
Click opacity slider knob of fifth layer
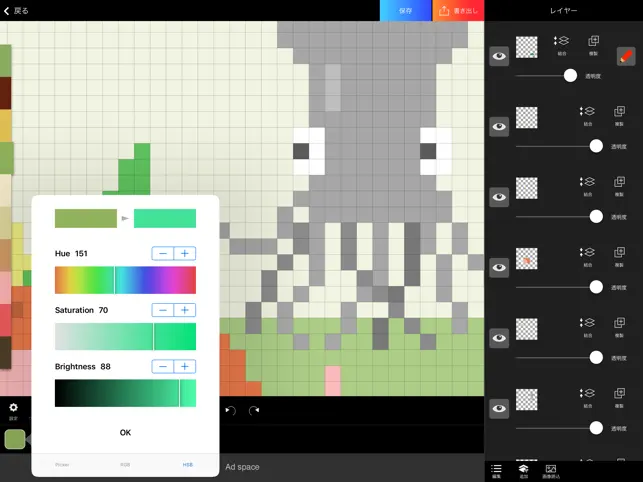pyautogui.click(x=596, y=357)
